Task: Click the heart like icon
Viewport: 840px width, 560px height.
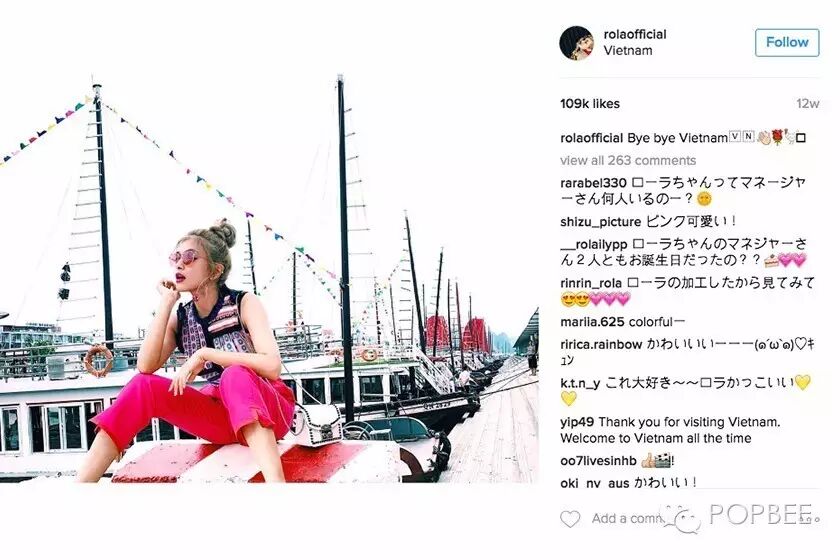Action: pos(570,518)
